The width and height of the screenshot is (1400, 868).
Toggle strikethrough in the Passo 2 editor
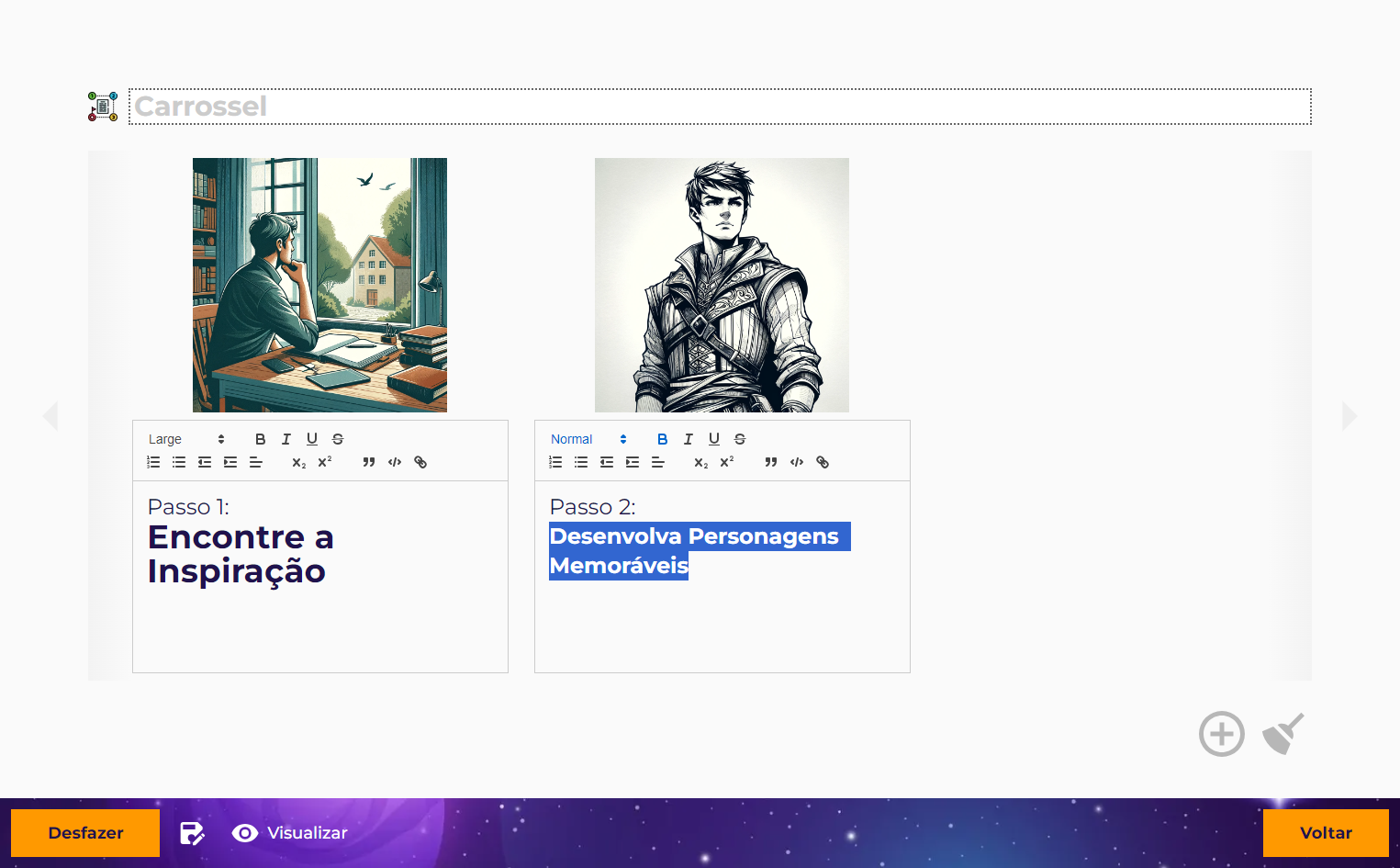(740, 439)
